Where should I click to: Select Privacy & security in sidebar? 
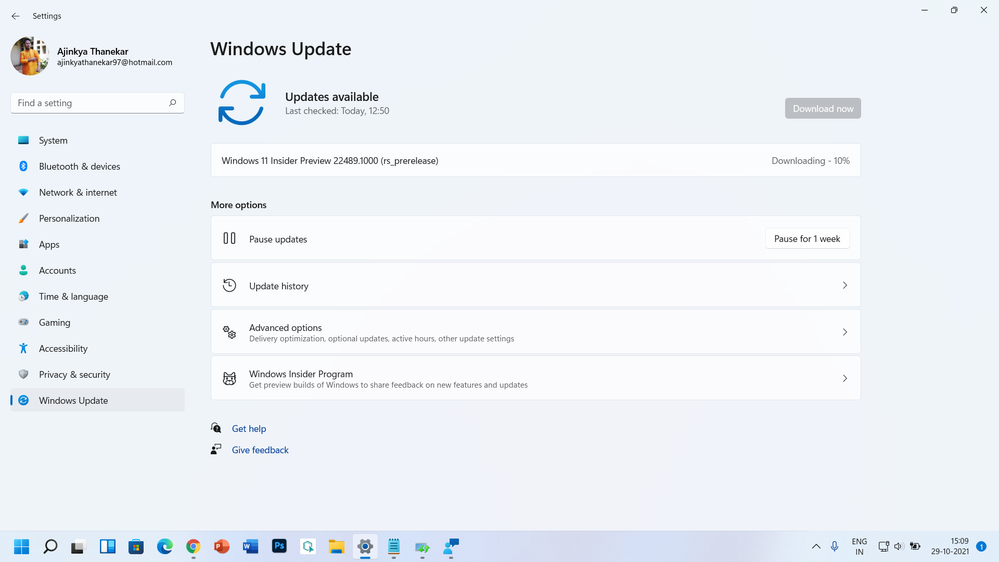(x=97, y=375)
